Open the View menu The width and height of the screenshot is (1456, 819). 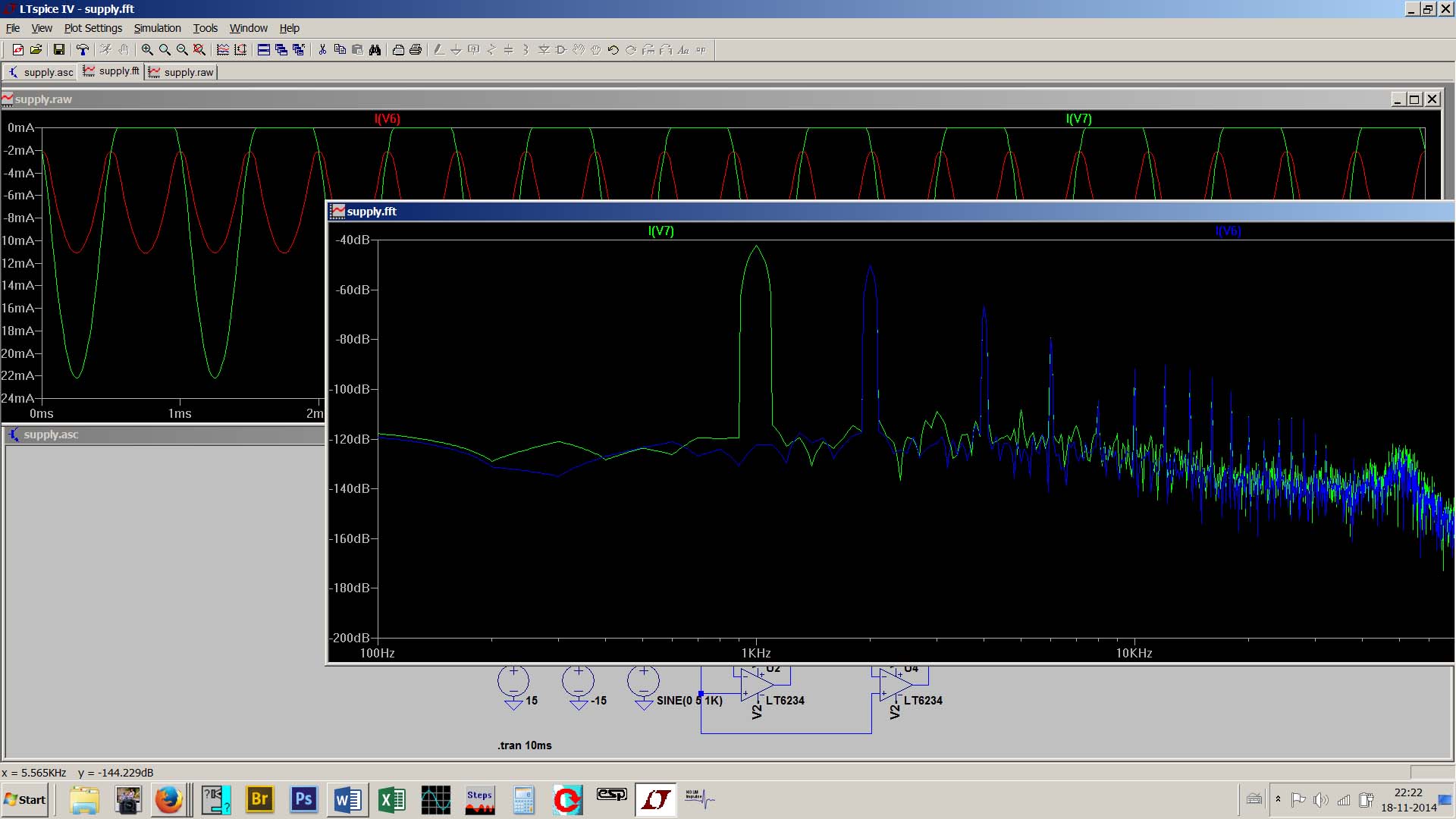click(42, 28)
